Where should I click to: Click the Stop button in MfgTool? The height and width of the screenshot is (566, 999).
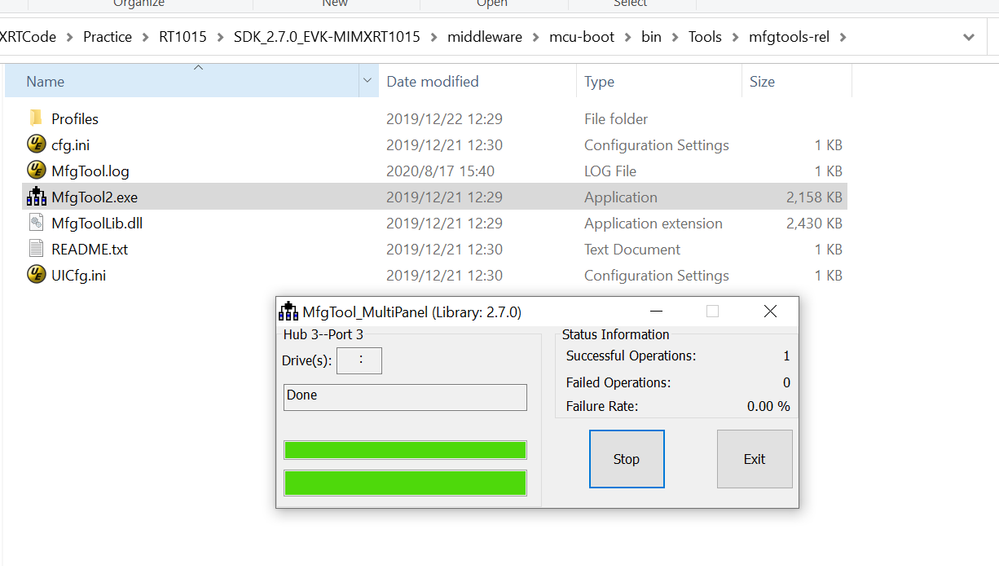pos(626,459)
